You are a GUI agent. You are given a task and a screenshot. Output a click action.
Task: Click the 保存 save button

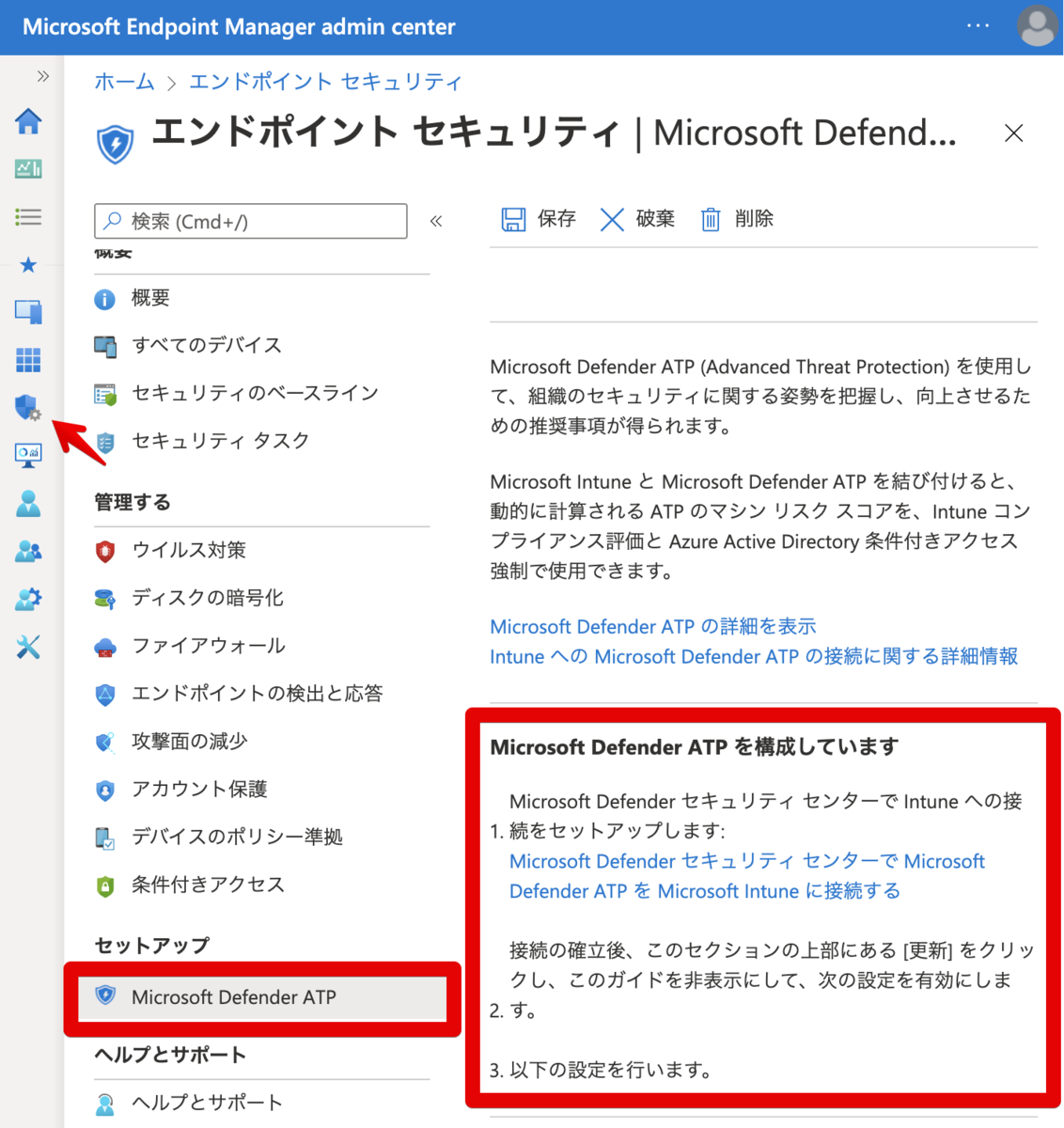click(539, 219)
